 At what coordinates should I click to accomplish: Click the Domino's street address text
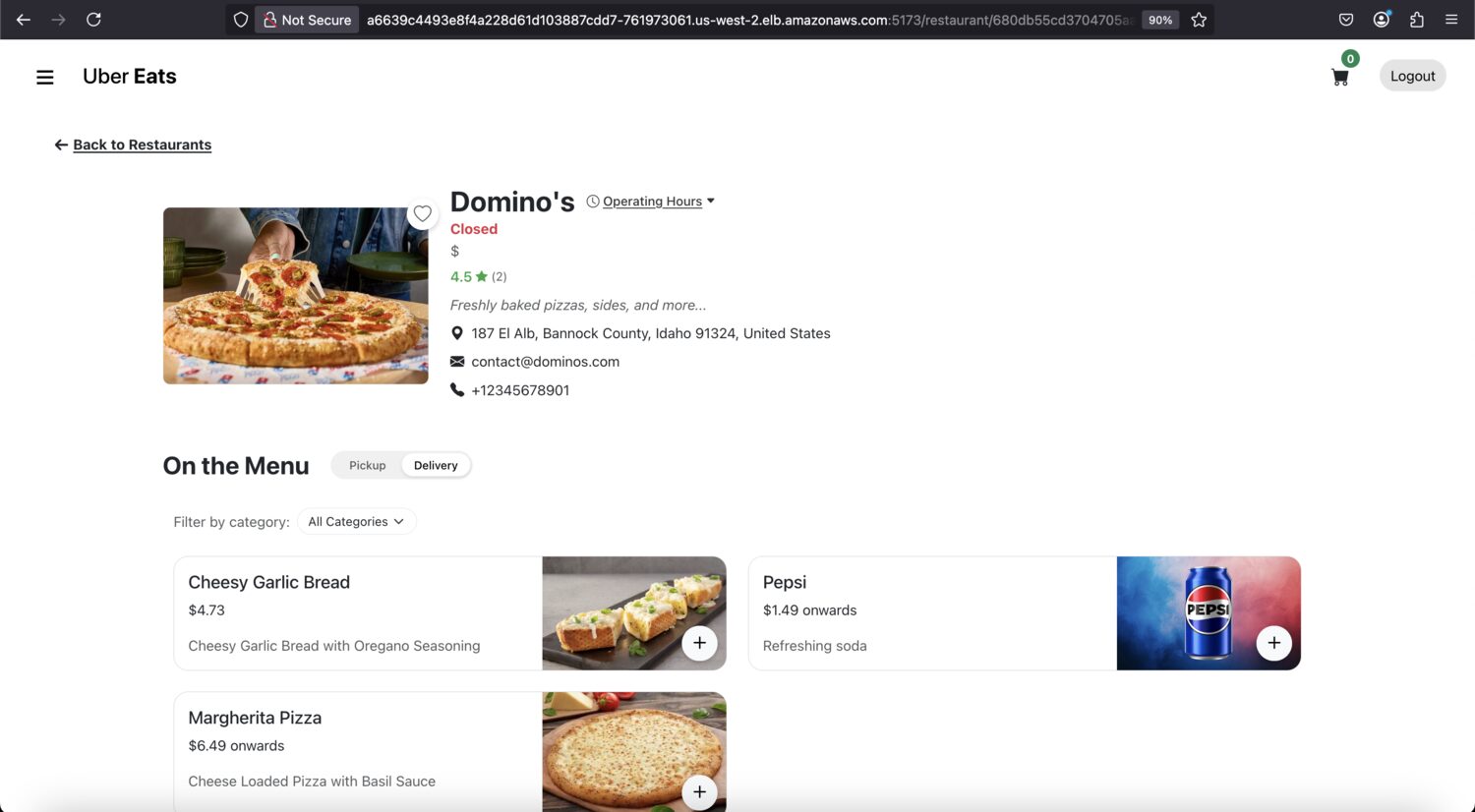click(x=651, y=333)
